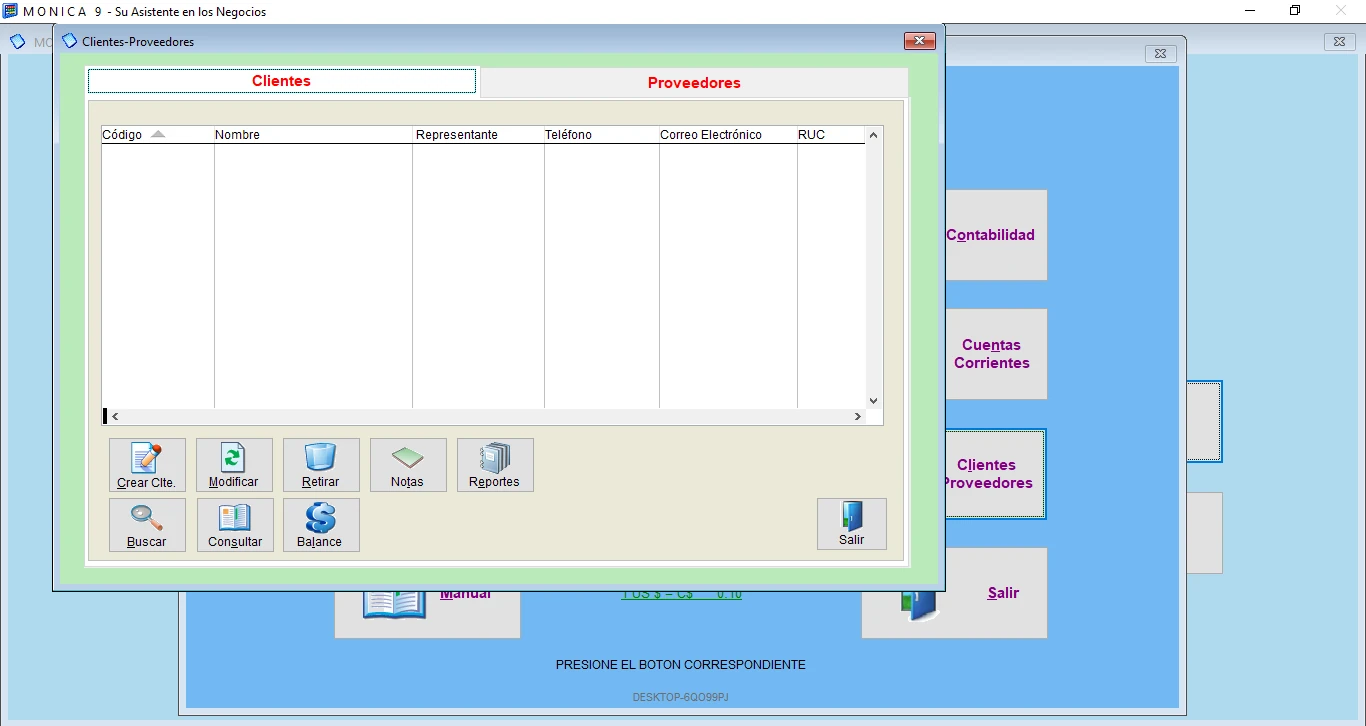Open client Notas icon
This screenshot has height=726, width=1366.
coord(408,464)
